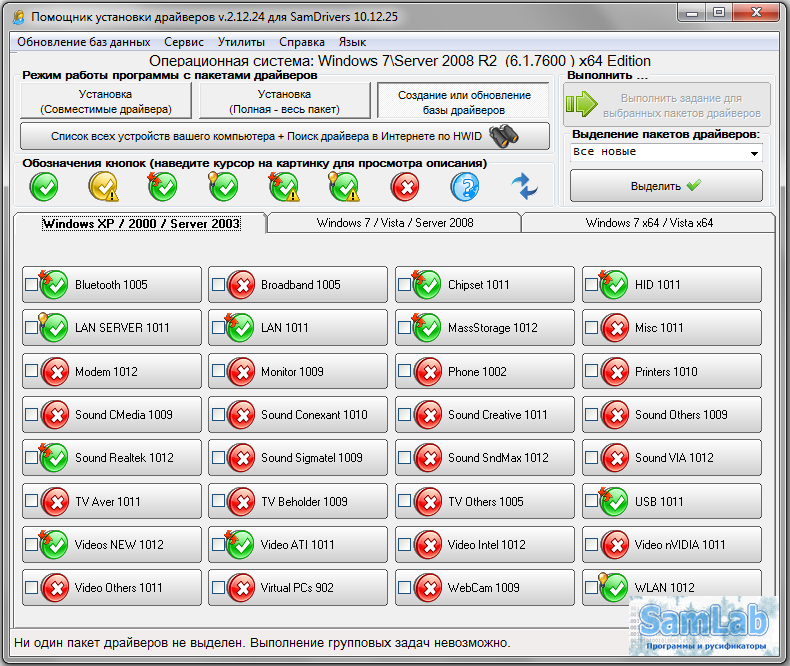
Task: Click the star check with warning legend icon
Action: pyautogui.click(x=284, y=186)
